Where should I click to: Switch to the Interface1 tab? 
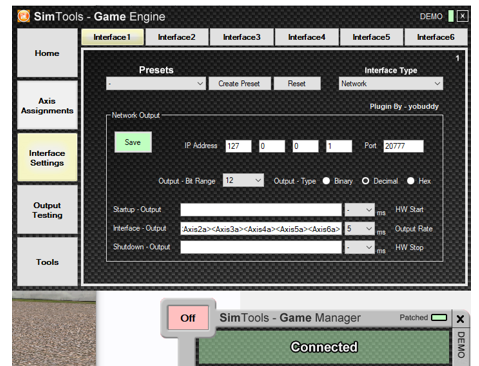(112, 37)
